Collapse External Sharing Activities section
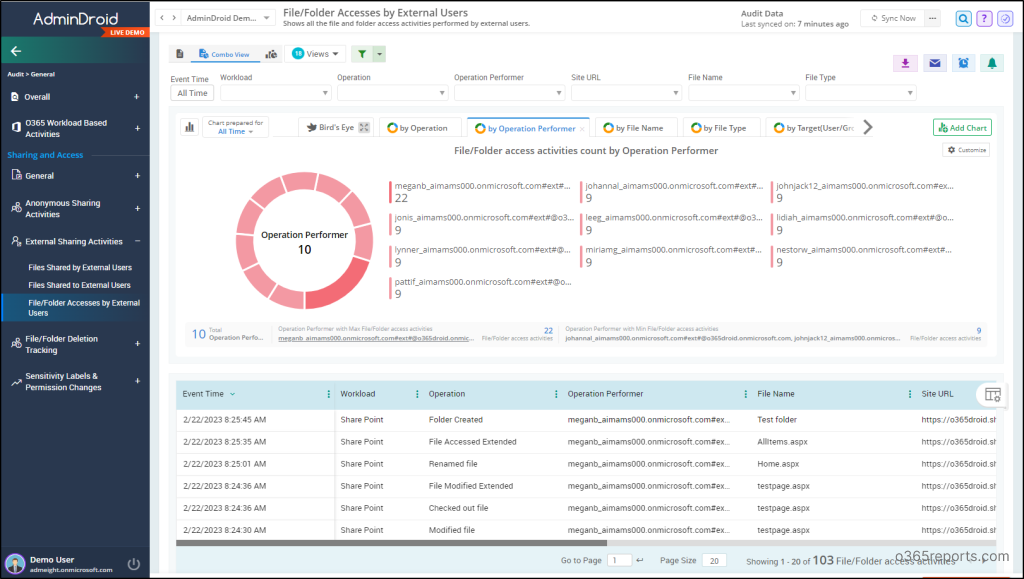The height and width of the screenshot is (579, 1024). point(137,242)
